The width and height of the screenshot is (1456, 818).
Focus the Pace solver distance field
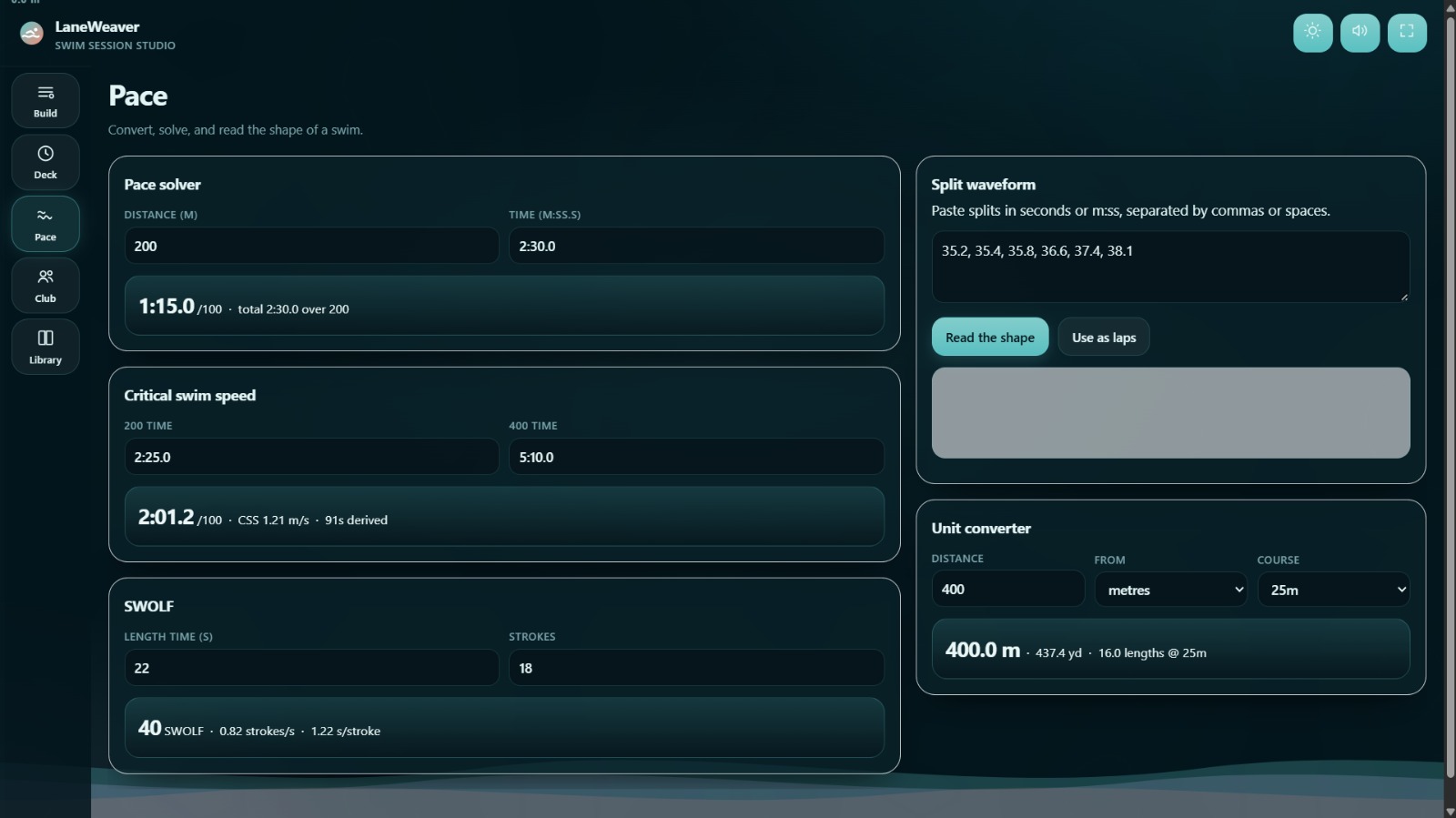(311, 246)
